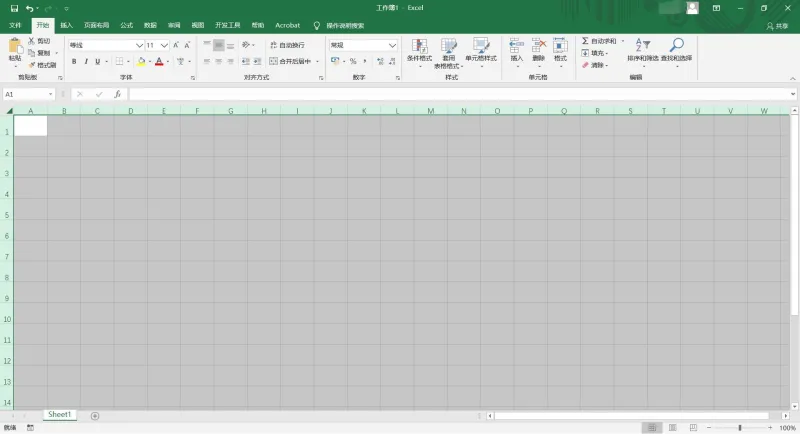Open the Name Box dropdown arrow
The image size is (800, 434).
[x=50, y=94]
